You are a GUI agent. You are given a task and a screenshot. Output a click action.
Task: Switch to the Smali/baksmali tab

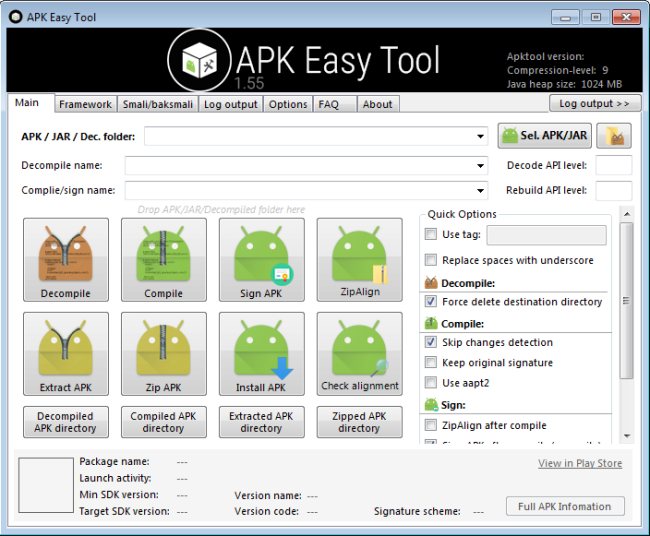[x=158, y=104]
